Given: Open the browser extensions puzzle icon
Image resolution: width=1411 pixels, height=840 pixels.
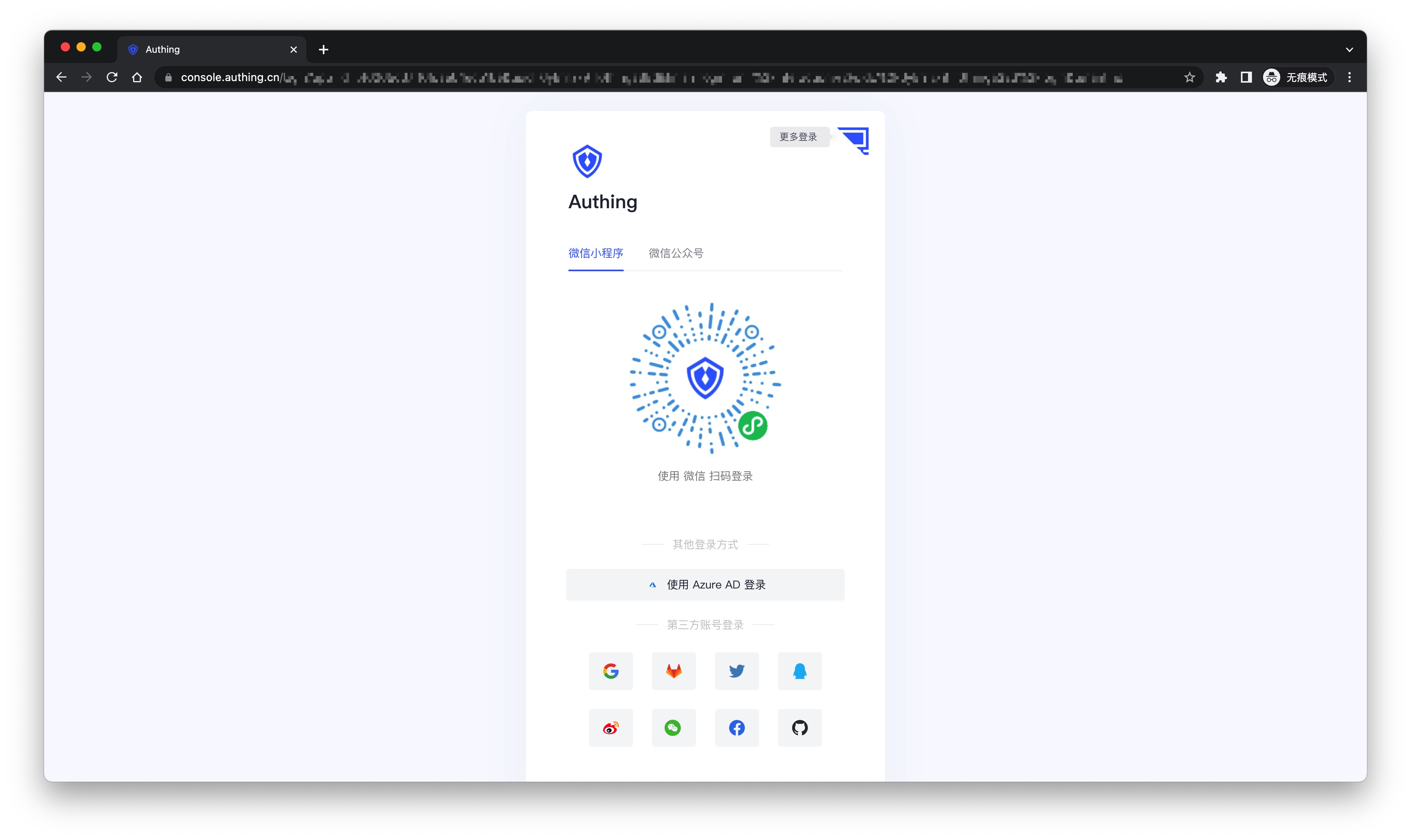Looking at the screenshot, I should click(1221, 78).
